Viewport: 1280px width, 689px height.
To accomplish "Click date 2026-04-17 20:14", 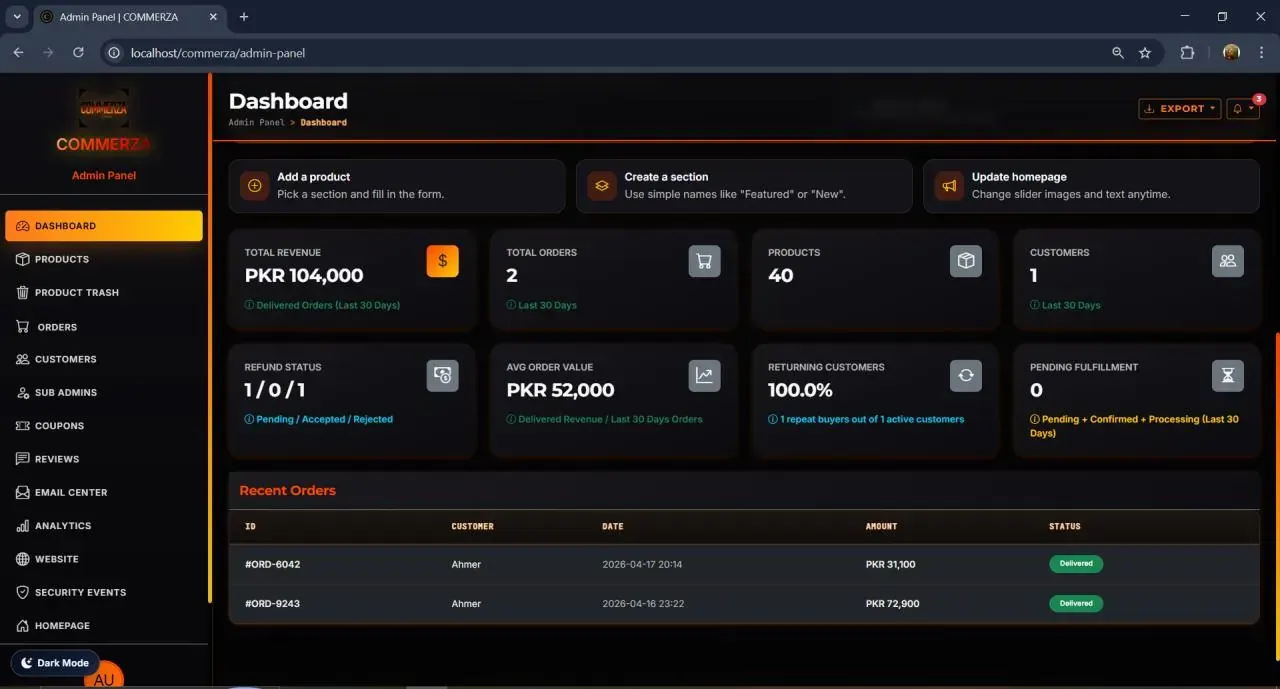I will 642,565.
